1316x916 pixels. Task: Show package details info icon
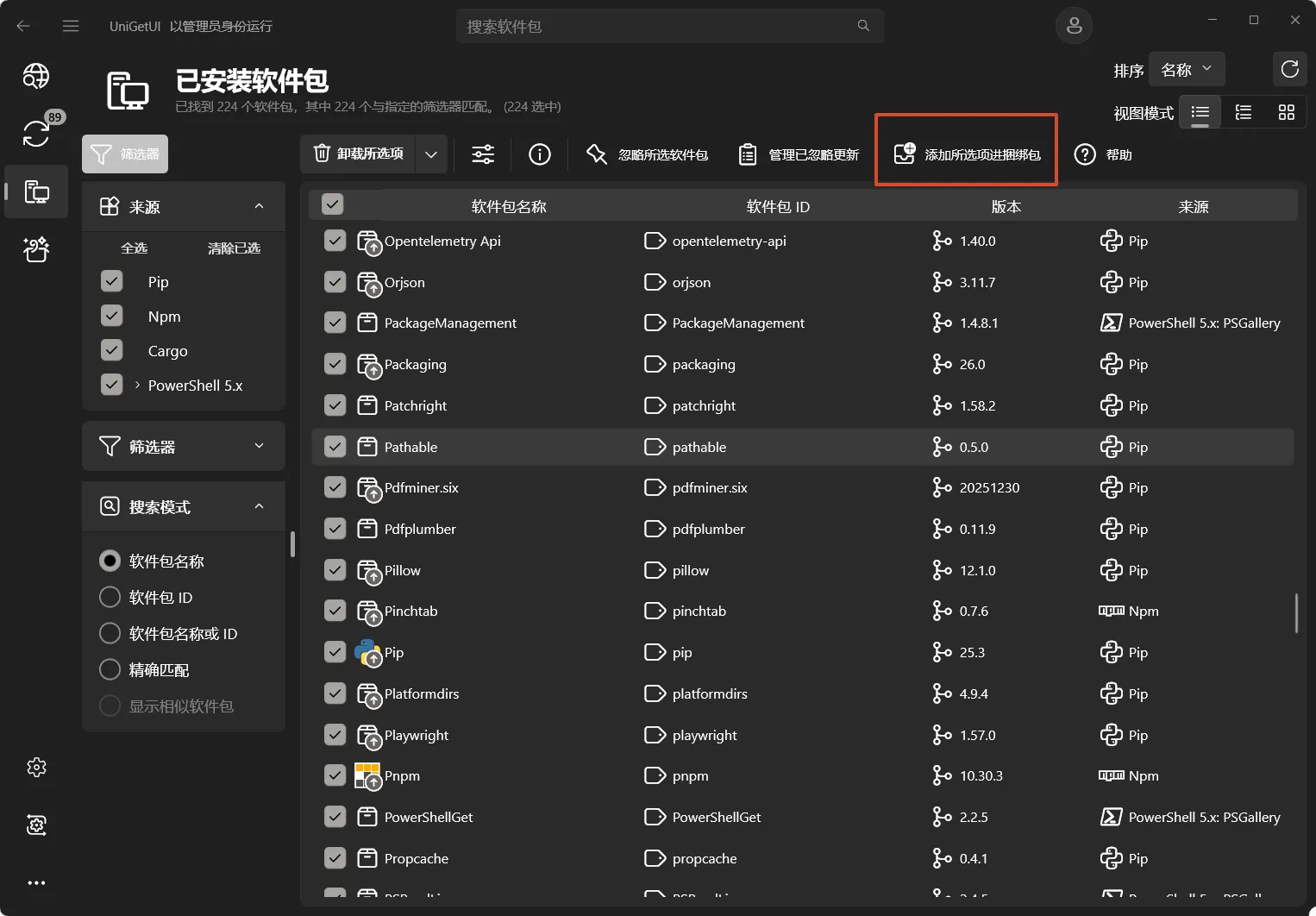(540, 154)
